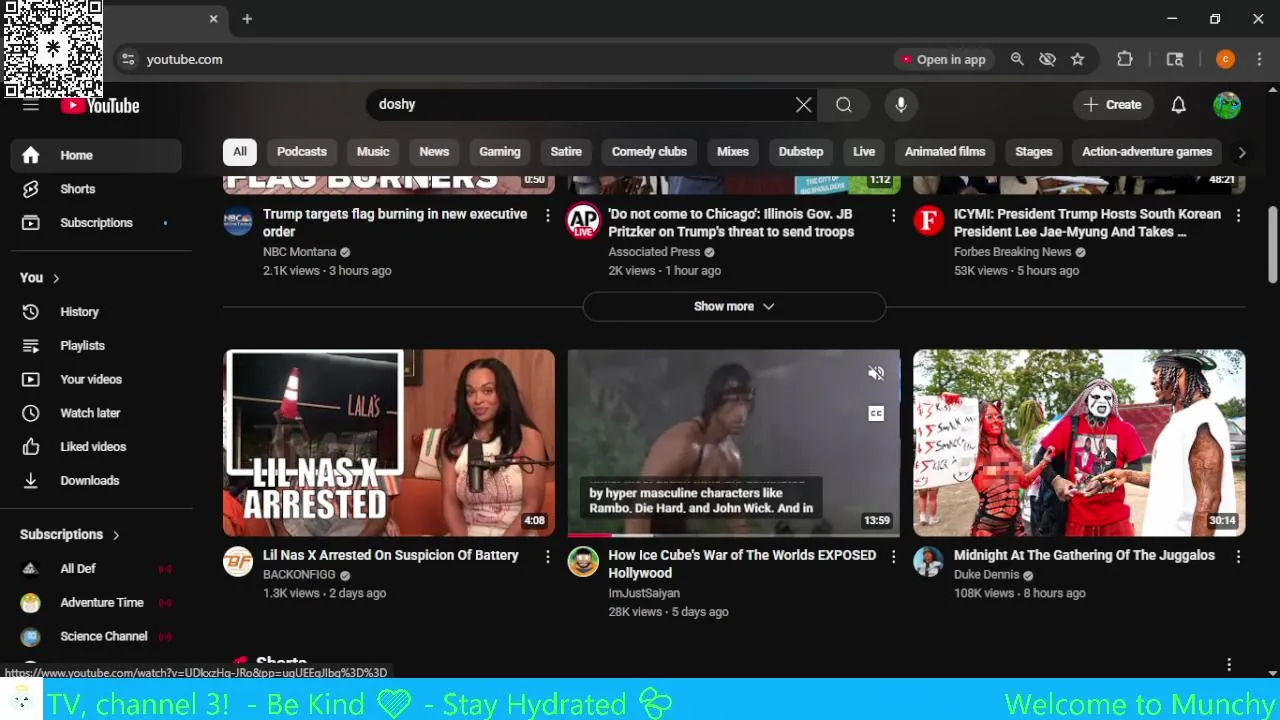The height and width of the screenshot is (720, 1280).
Task: Open ImJustSaiyan channel link
Action: tap(644, 593)
